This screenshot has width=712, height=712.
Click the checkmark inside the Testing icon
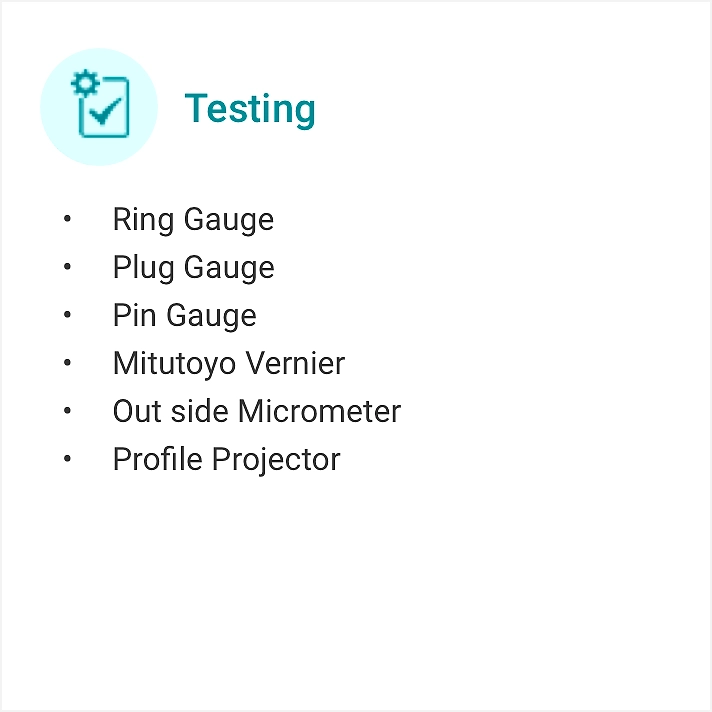point(105,111)
